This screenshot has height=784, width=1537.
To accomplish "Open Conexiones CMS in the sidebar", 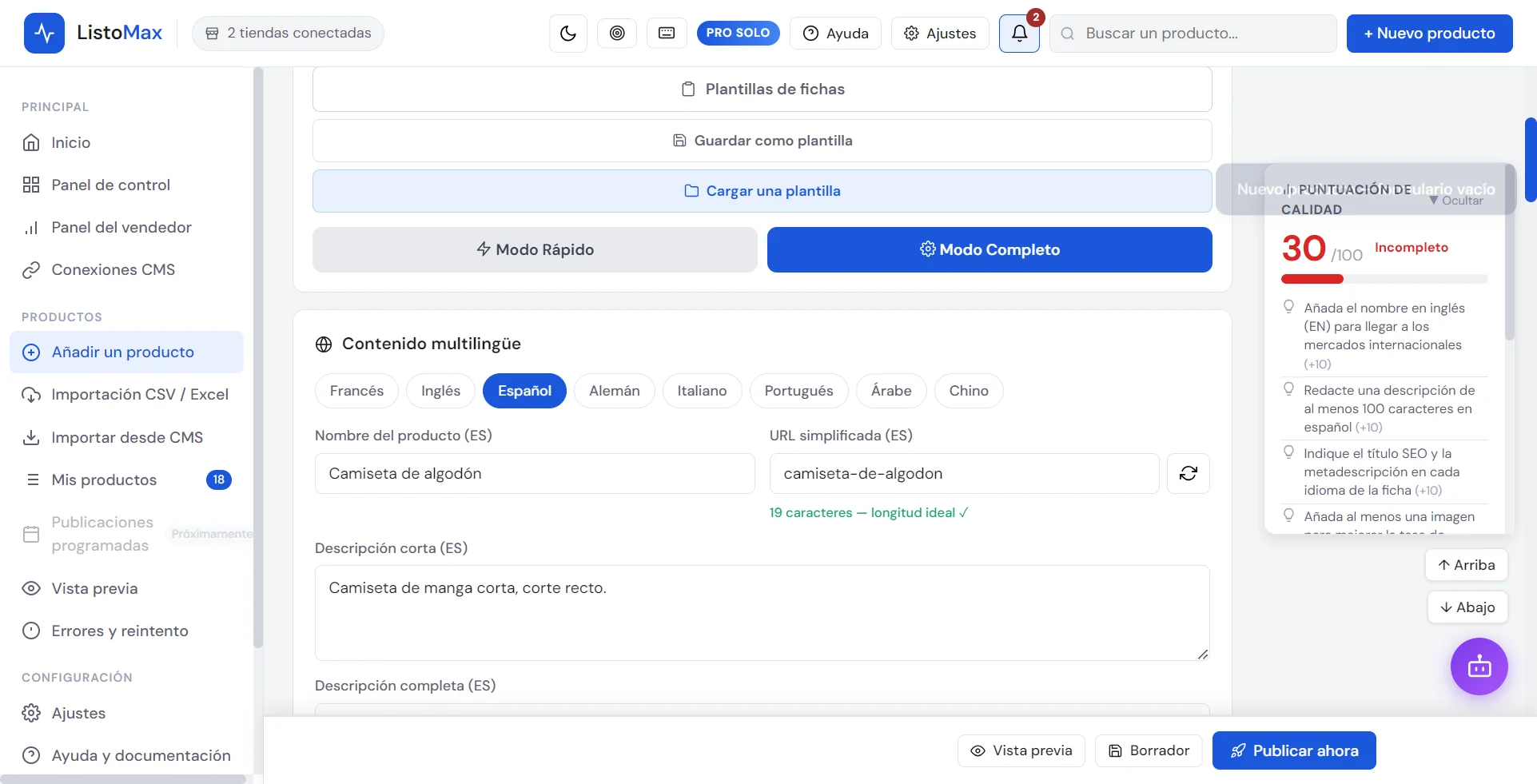I will tap(128, 269).
